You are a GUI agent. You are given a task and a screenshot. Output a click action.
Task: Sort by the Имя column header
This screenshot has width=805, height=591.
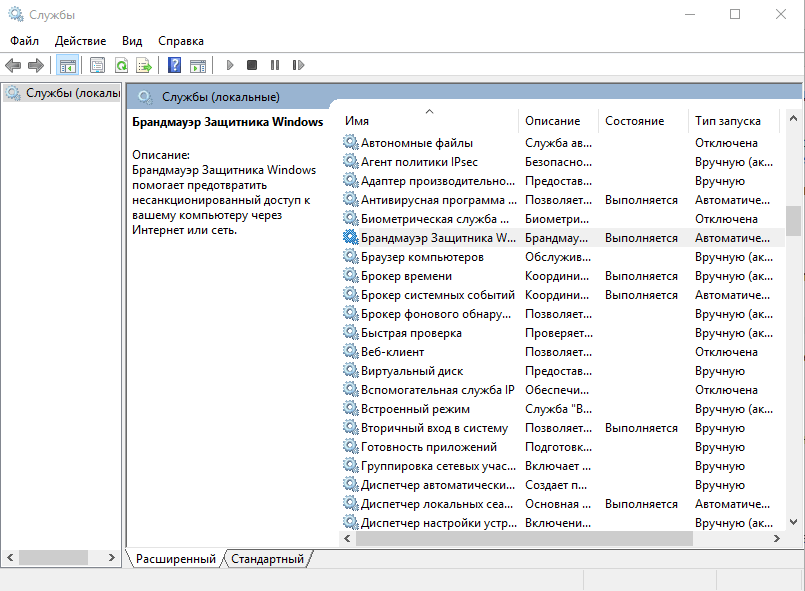429,121
